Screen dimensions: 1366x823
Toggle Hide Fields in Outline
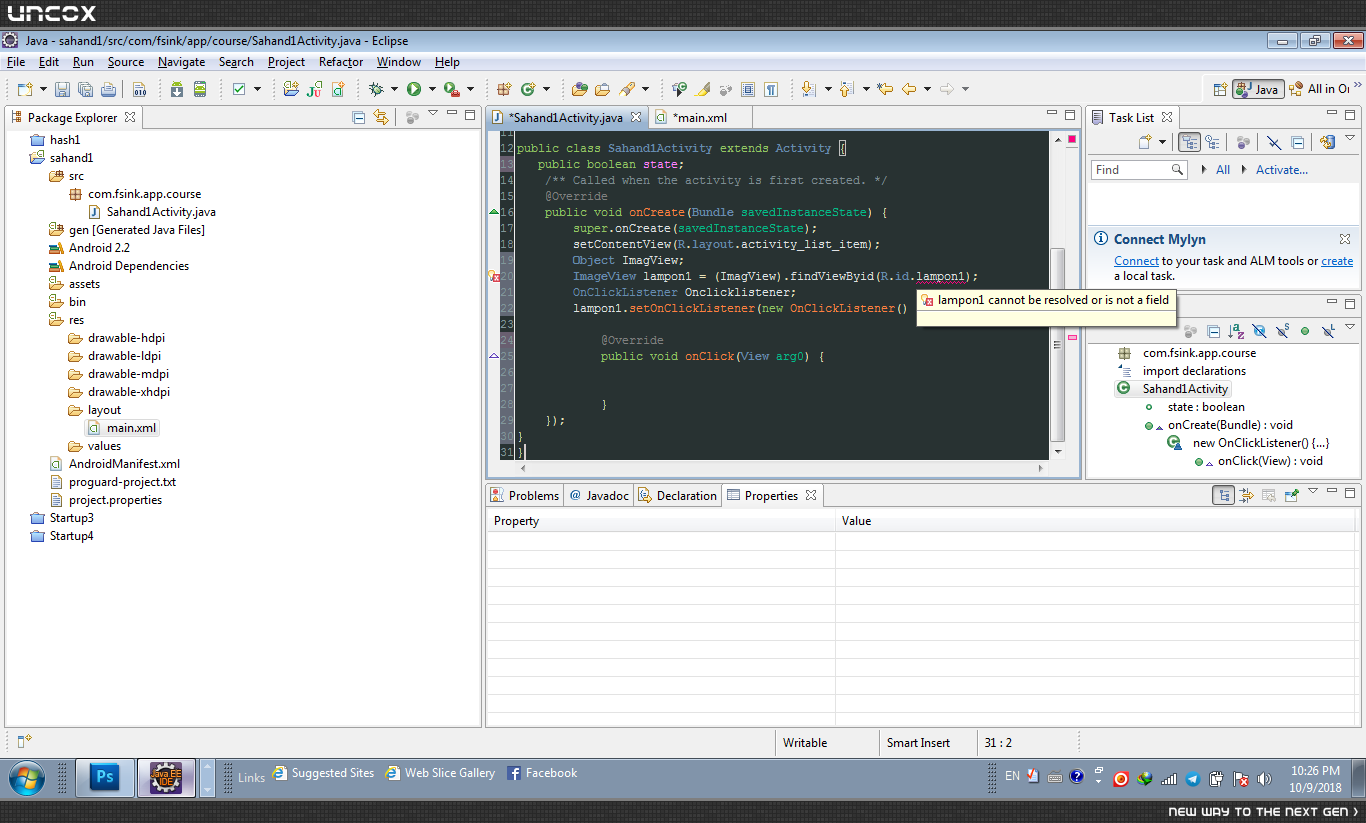(1259, 331)
